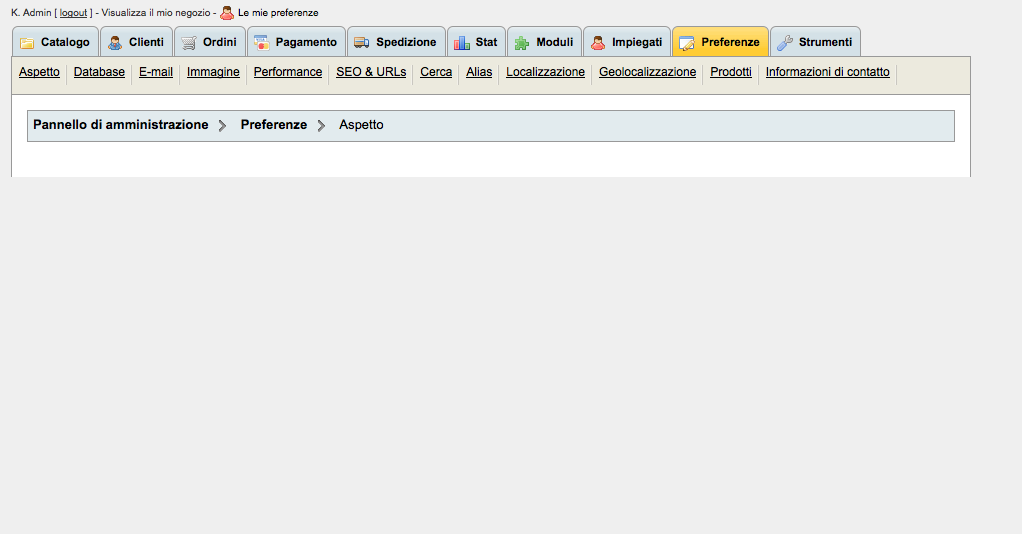Open Le mie preferenze link
This screenshot has width=1022, height=534.
coord(278,13)
